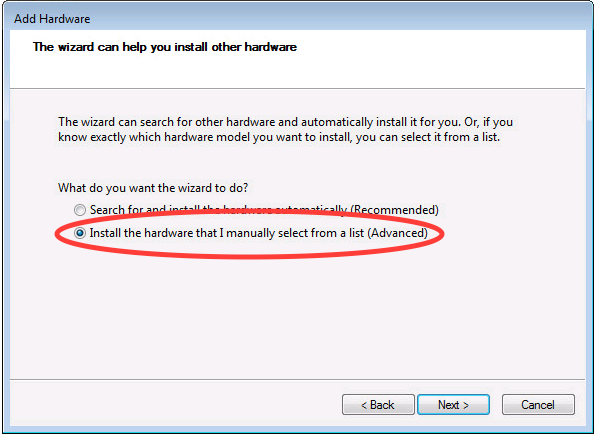The image size is (598, 435).
Task: Click the first line of the wizard description paragraph
Action: click(x=285, y=122)
